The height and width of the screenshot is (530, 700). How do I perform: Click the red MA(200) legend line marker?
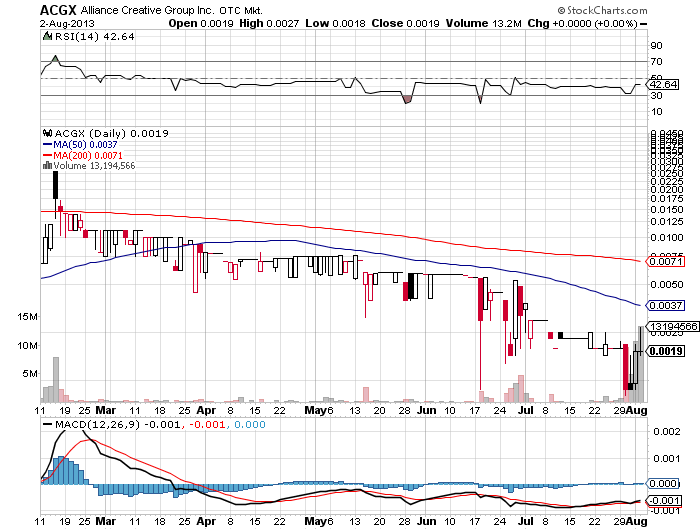point(46,155)
